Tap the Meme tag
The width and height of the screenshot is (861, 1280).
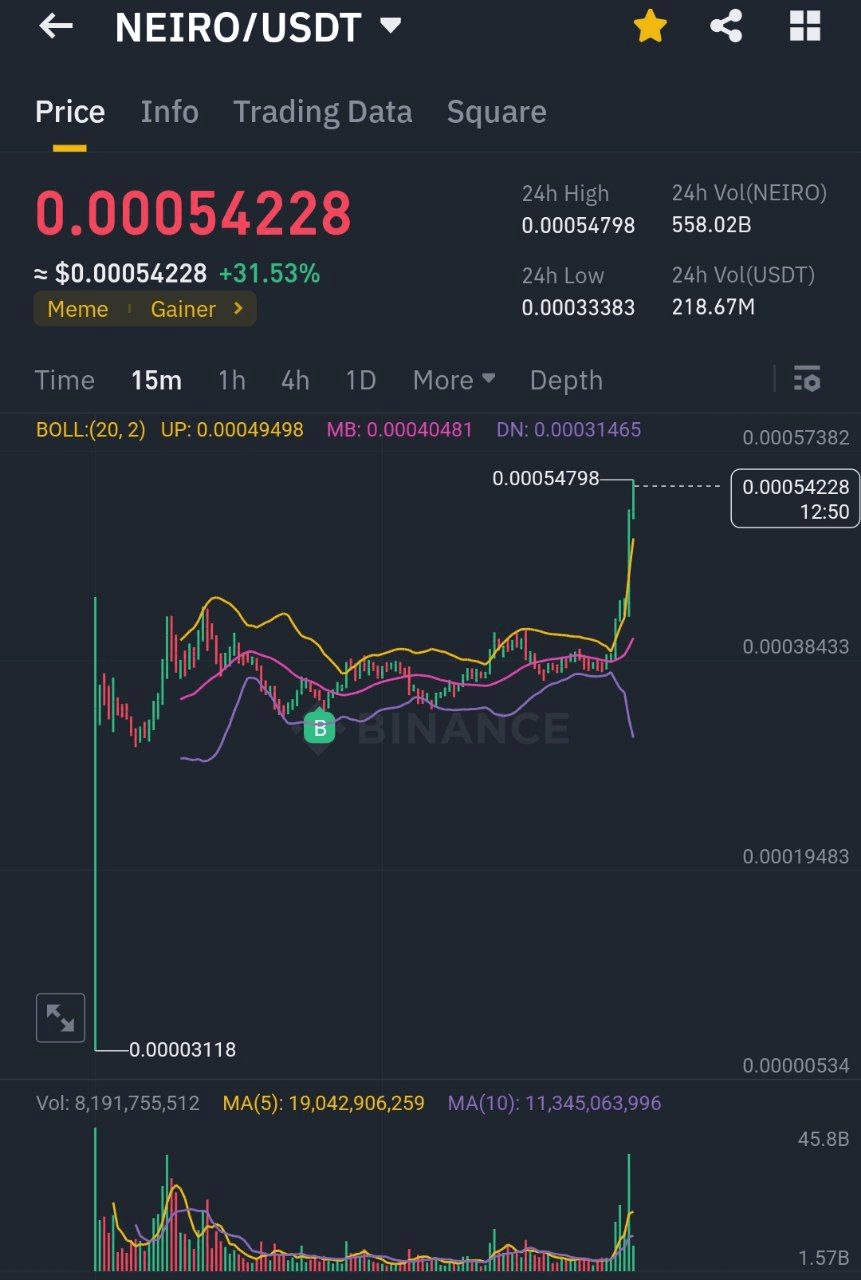pos(78,309)
